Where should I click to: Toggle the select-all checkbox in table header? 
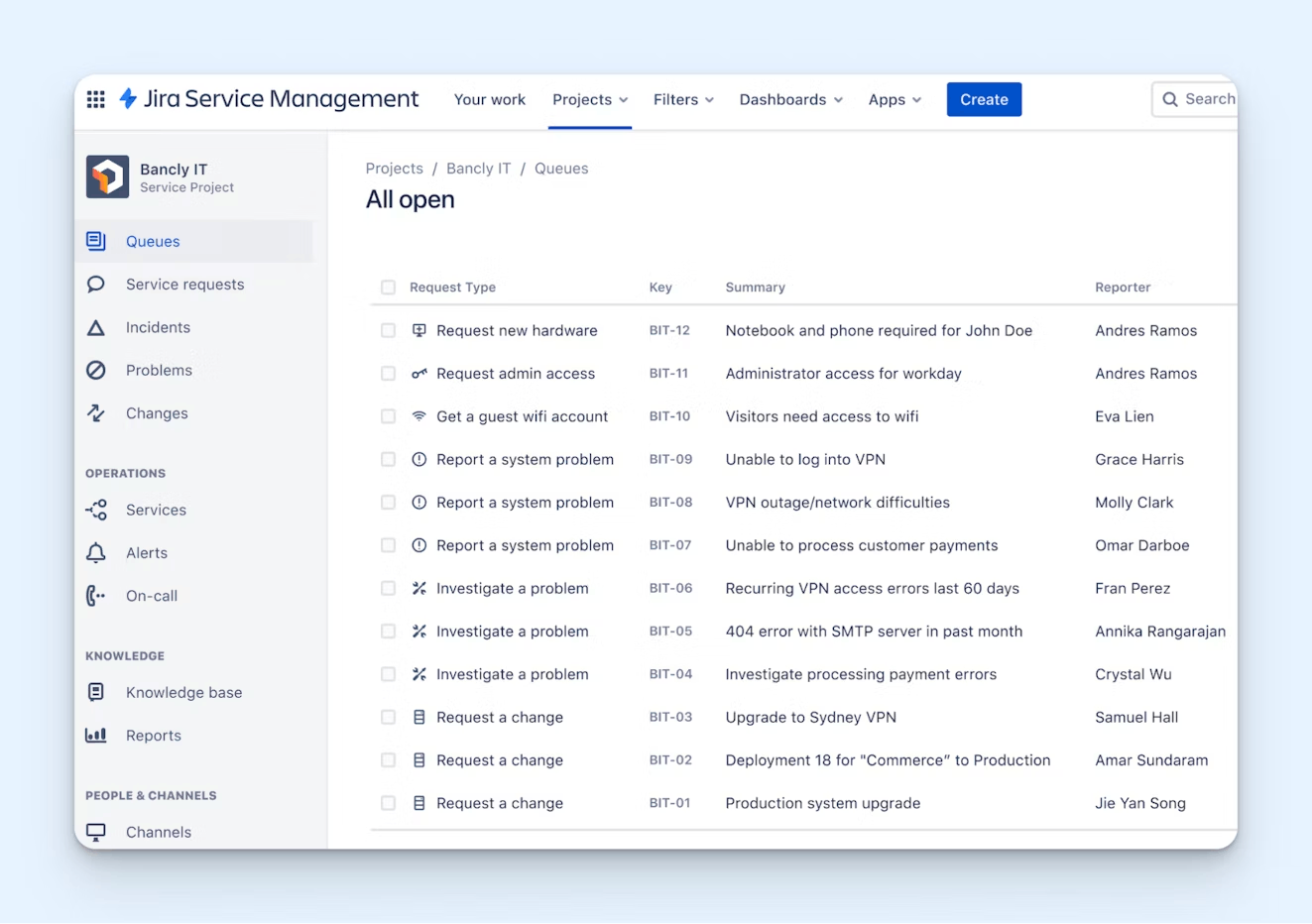click(388, 288)
